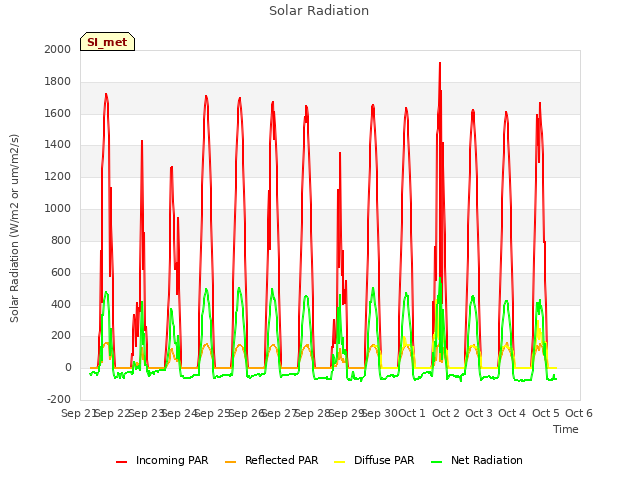Click the Oct 6 x-axis date label

pos(579,413)
